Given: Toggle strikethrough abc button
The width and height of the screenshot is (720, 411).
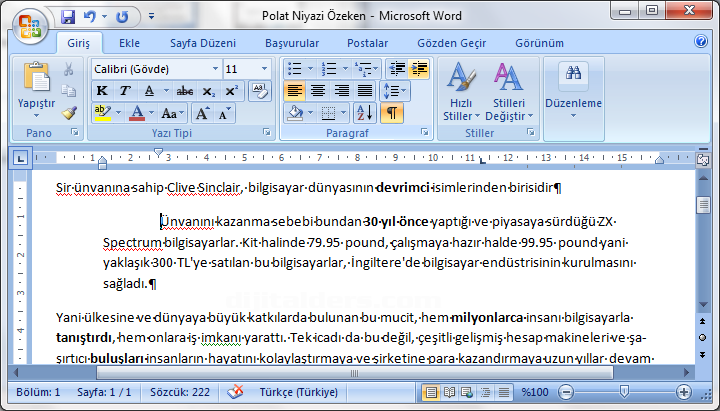Looking at the screenshot, I should click(x=185, y=91).
